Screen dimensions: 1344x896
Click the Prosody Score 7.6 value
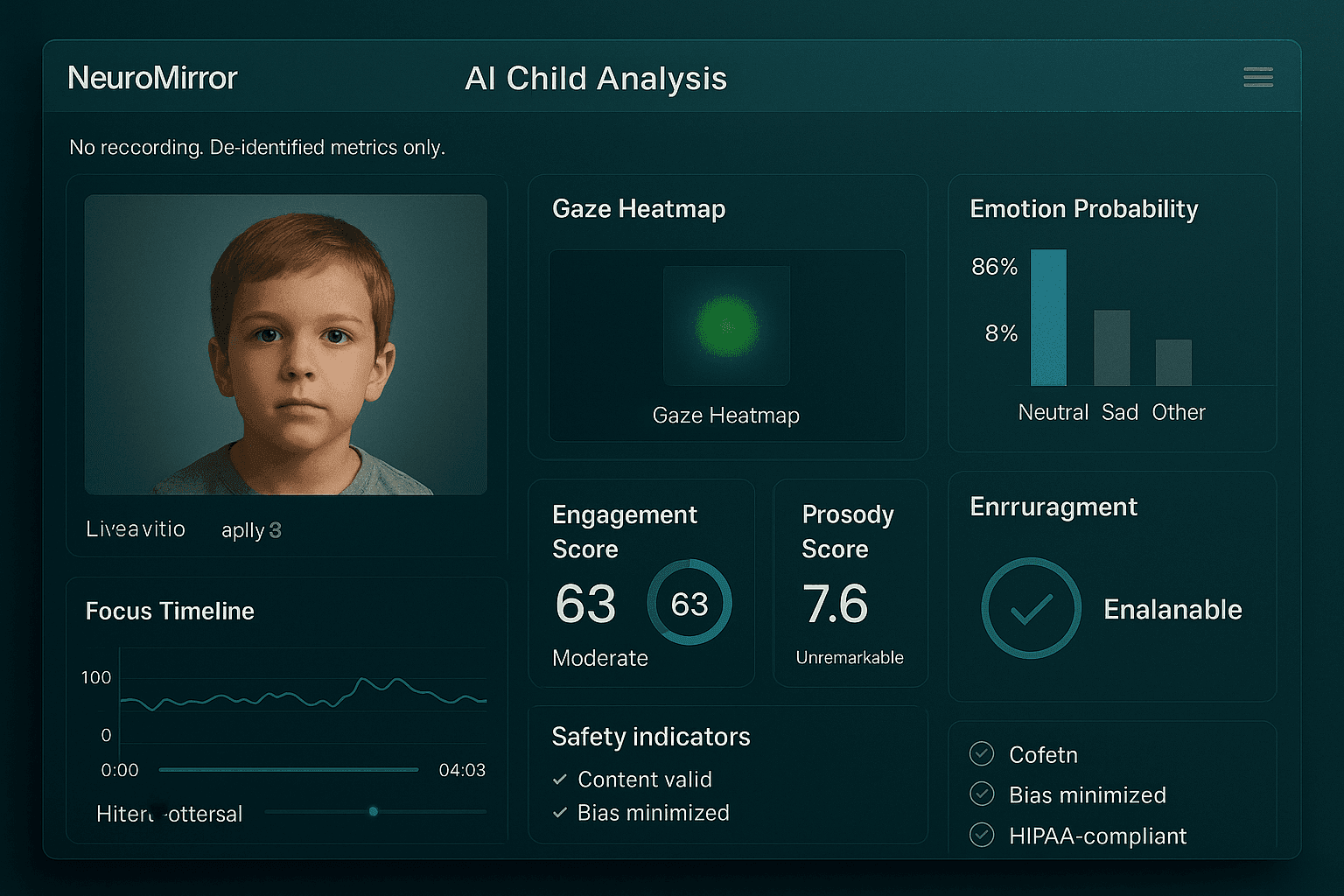point(835,604)
